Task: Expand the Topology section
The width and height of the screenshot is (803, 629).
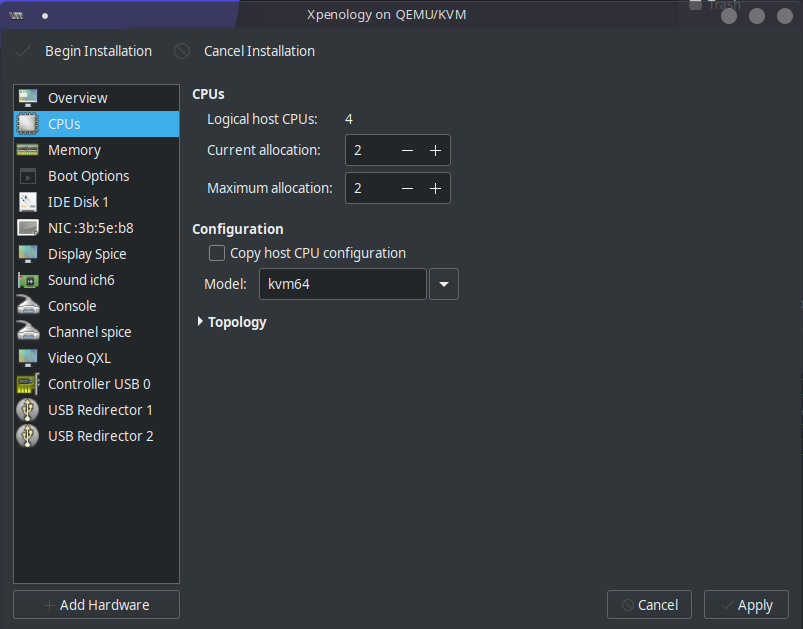Action: [200, 322]
